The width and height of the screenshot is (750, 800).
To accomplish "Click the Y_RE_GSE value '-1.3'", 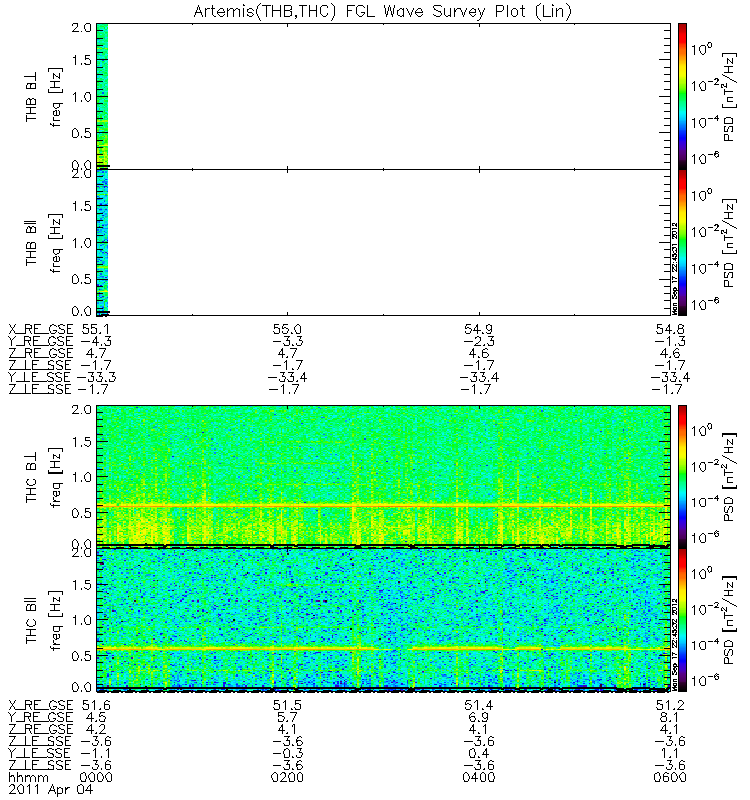I will 670,341.
